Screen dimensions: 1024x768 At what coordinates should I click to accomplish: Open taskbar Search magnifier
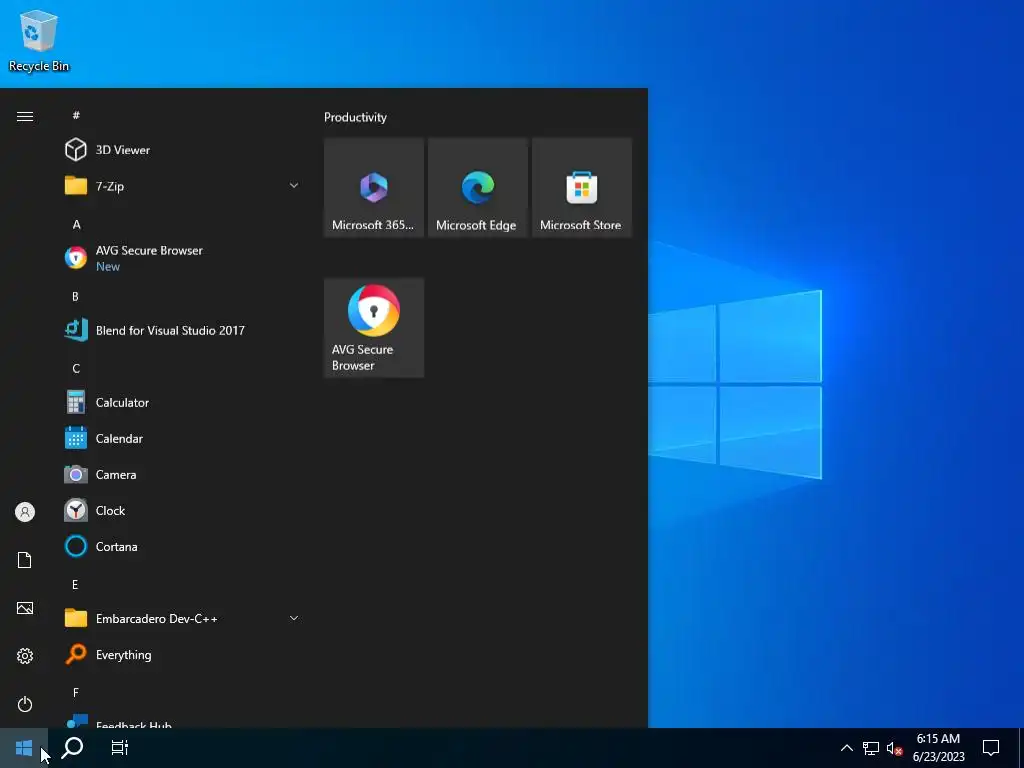coord(72,748)
